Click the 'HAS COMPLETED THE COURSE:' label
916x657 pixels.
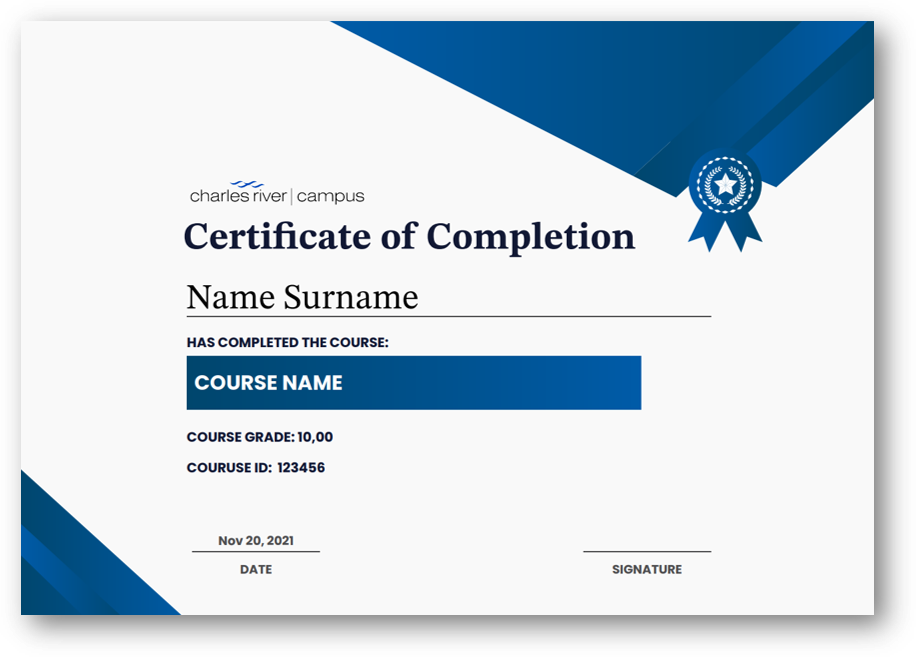tap(287, 342)
